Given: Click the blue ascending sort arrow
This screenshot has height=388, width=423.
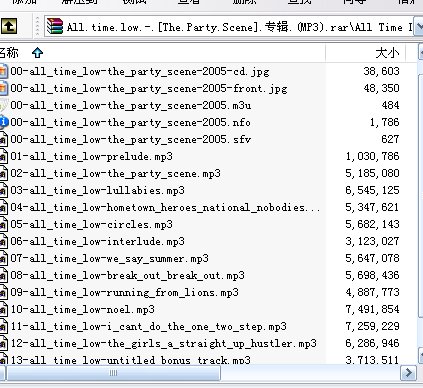Looking at the screenshot, I should coord(37,53).
